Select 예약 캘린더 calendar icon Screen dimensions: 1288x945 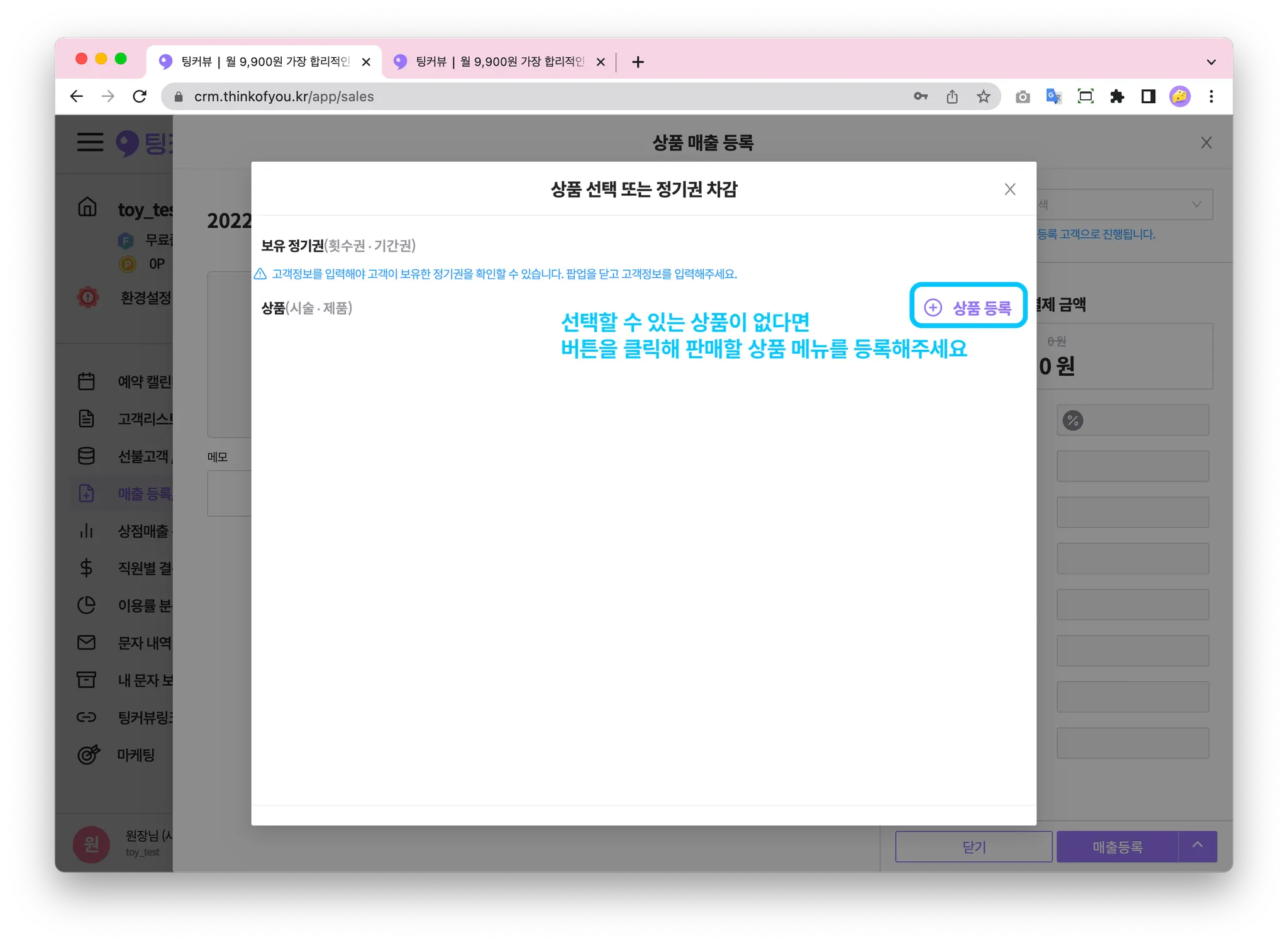(86, 381)
